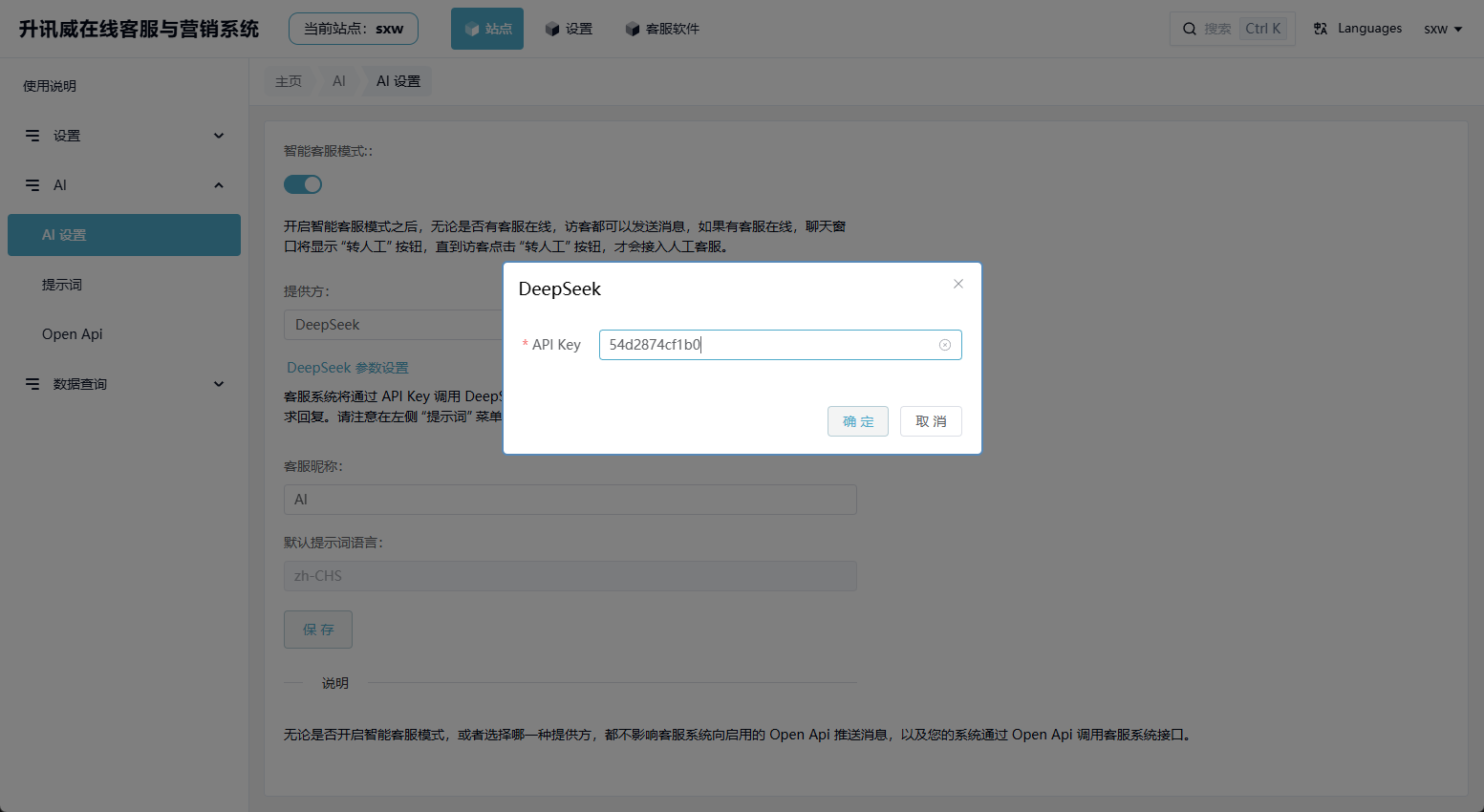Open the 提示词 sidebar menu item
Image resolution: width=1484 pixels, height=812 pixels.
(x=62, y=285)
